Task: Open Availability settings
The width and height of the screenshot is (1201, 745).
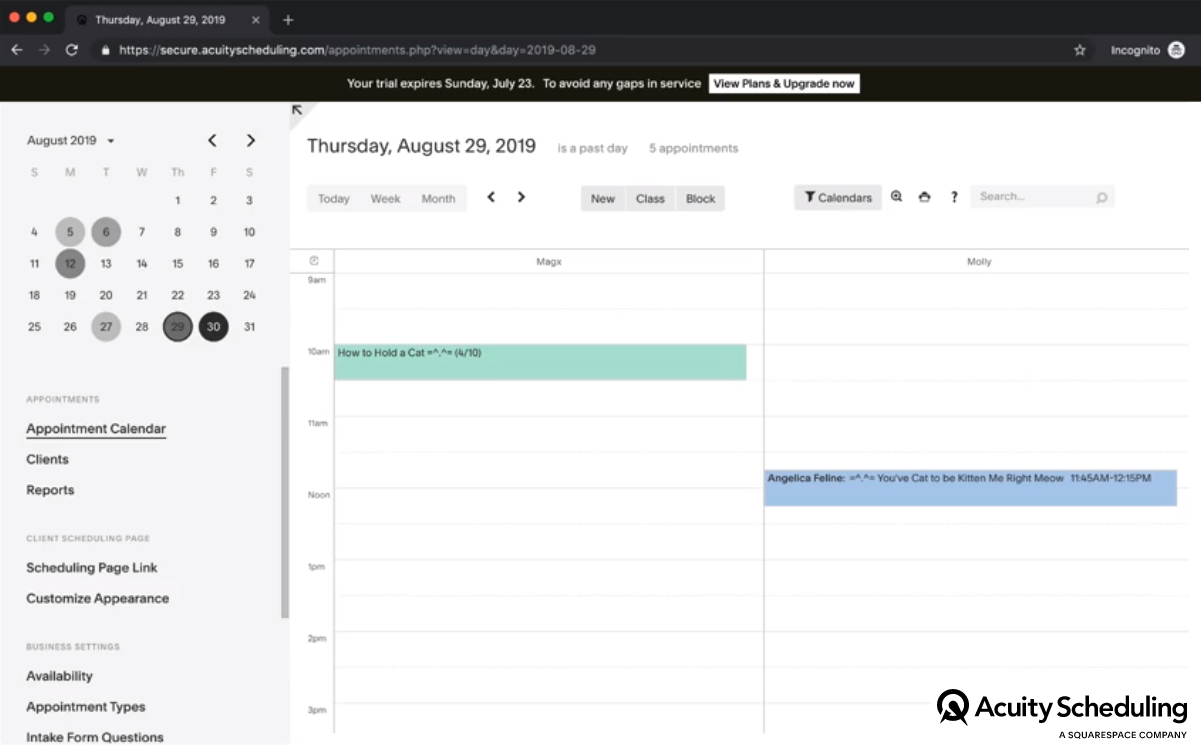Action: pyautogui.click(x=59, y=677)
